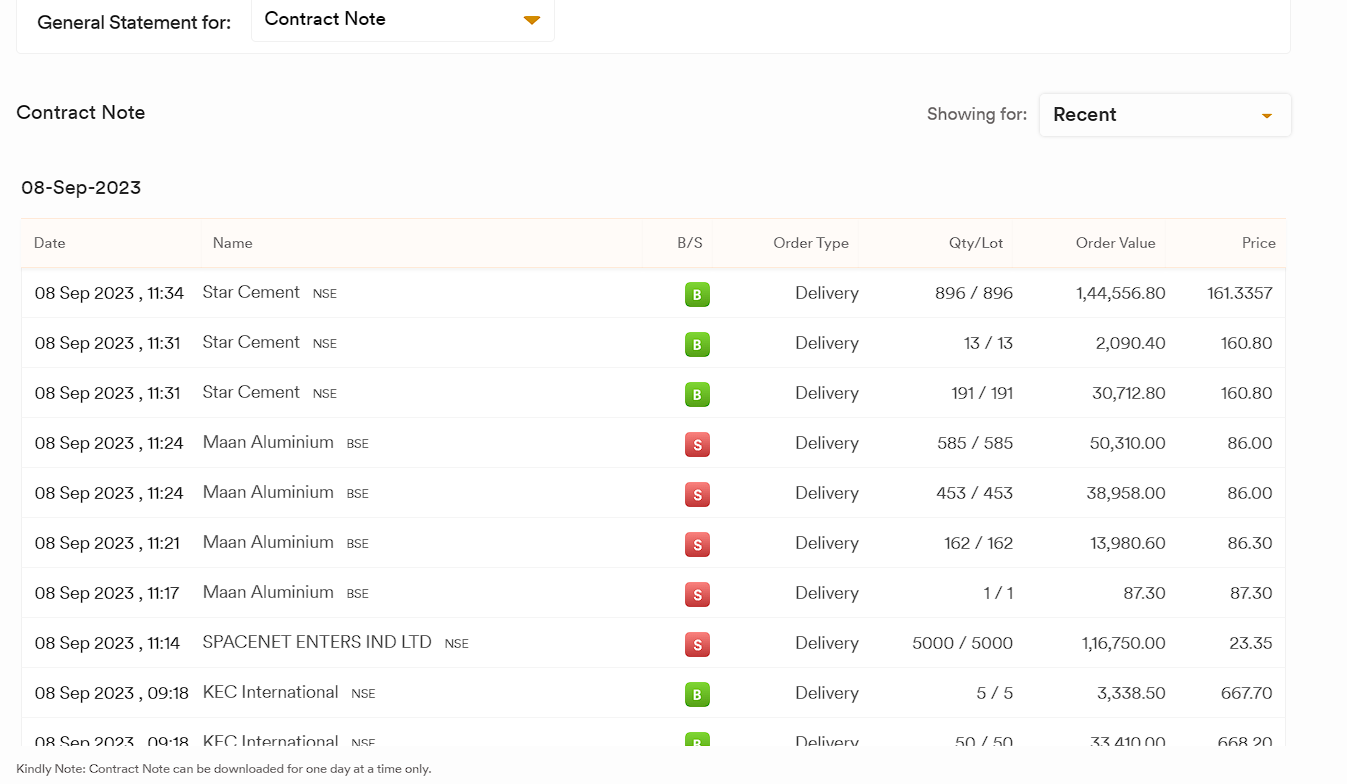Click the Buy badge for Star Cement 191 qty row

click(x=697, y=394)
